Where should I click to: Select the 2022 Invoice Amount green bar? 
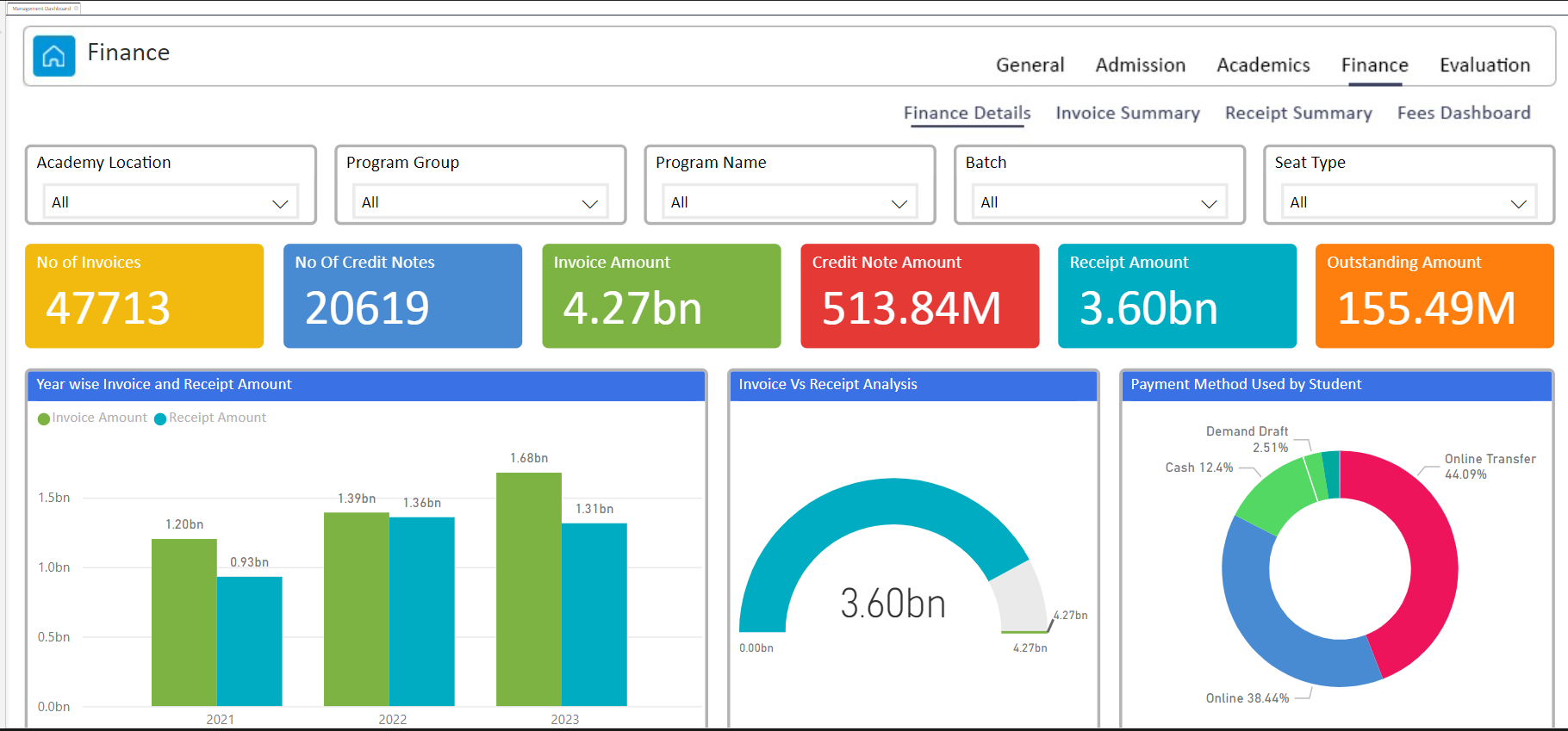click(356, 610)
